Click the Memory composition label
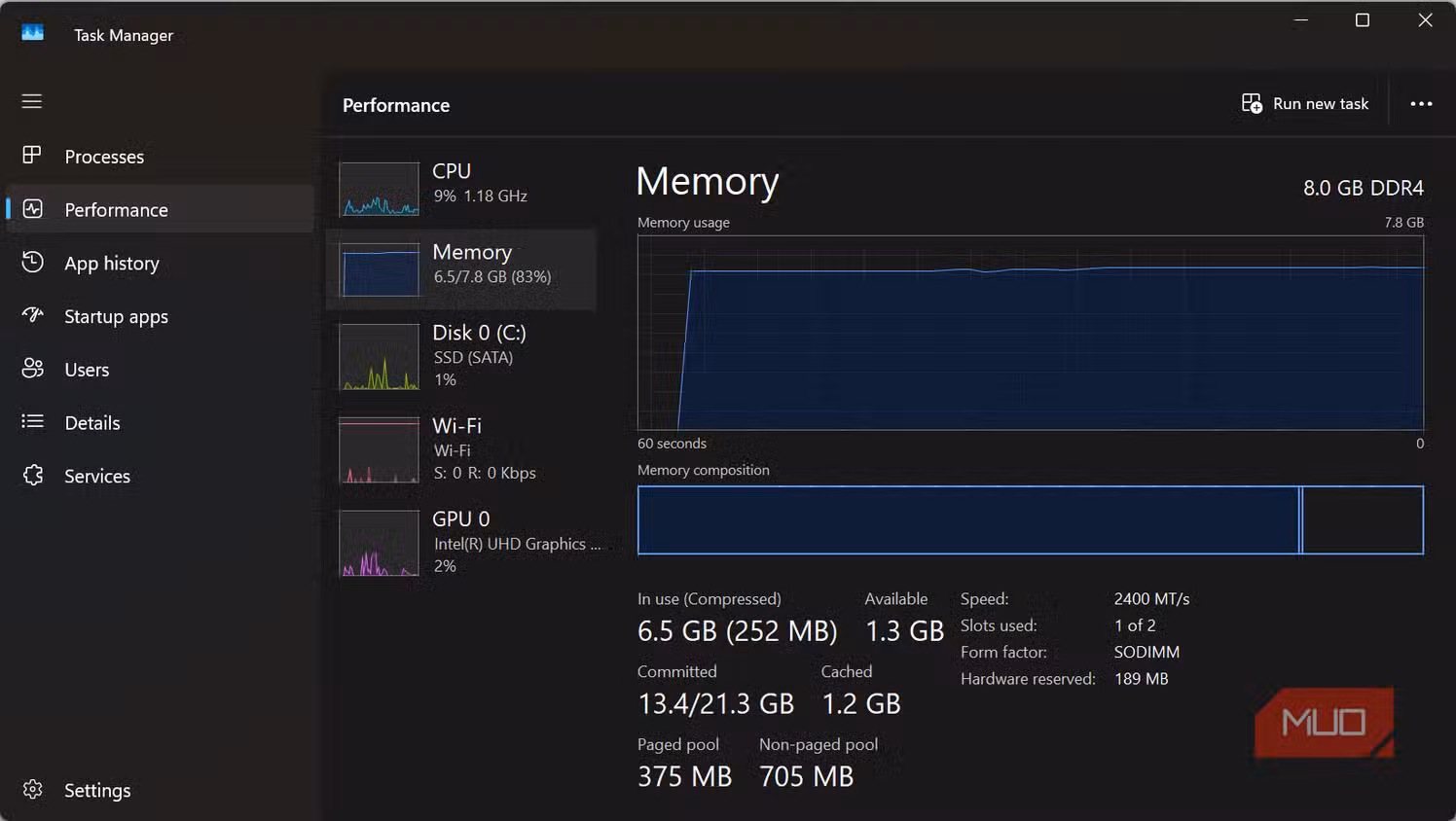Image resolution: width=1456 pixels, height=821 pixels. pos(703,470)
